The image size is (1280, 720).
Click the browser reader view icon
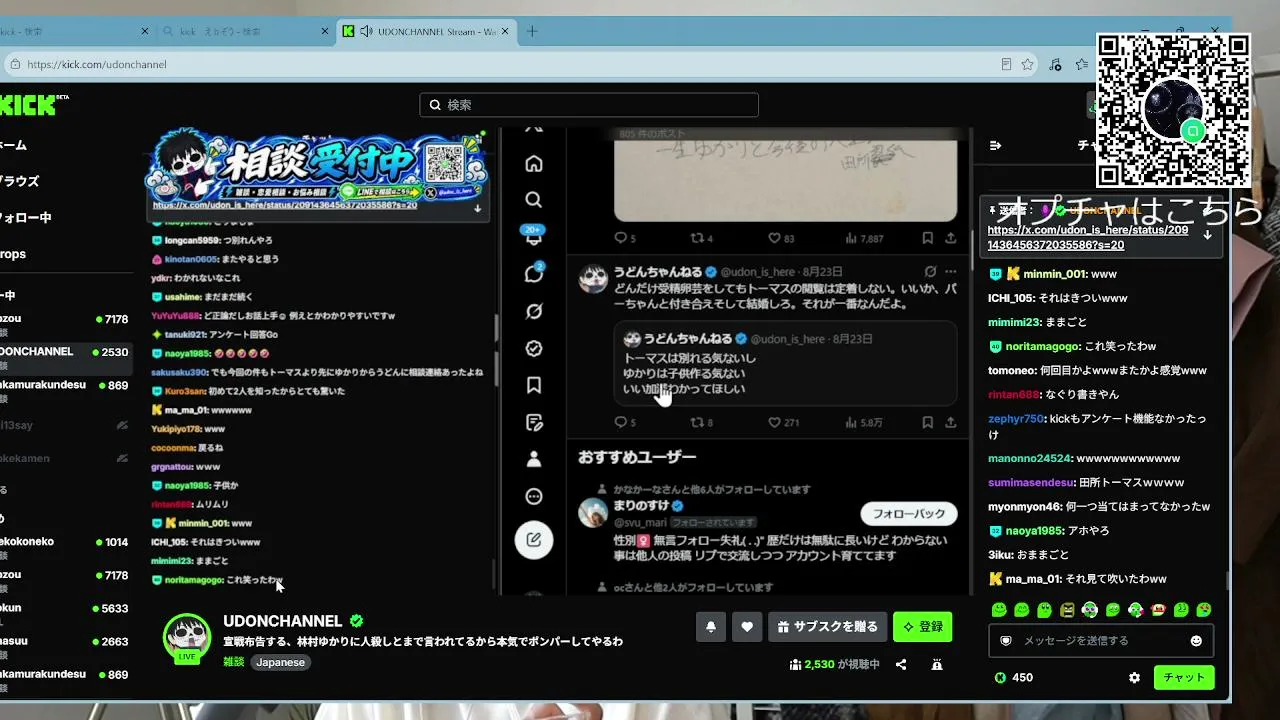(x=1006, y=64)
